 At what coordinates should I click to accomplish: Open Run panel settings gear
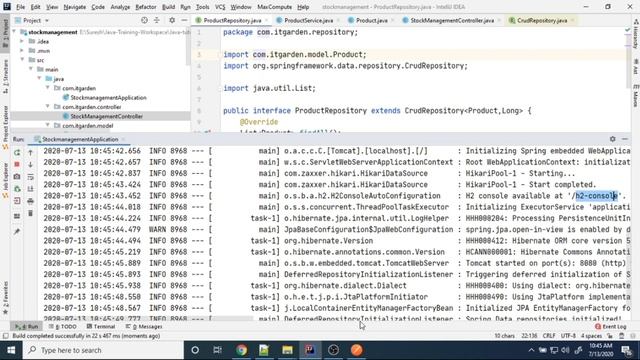613,139
